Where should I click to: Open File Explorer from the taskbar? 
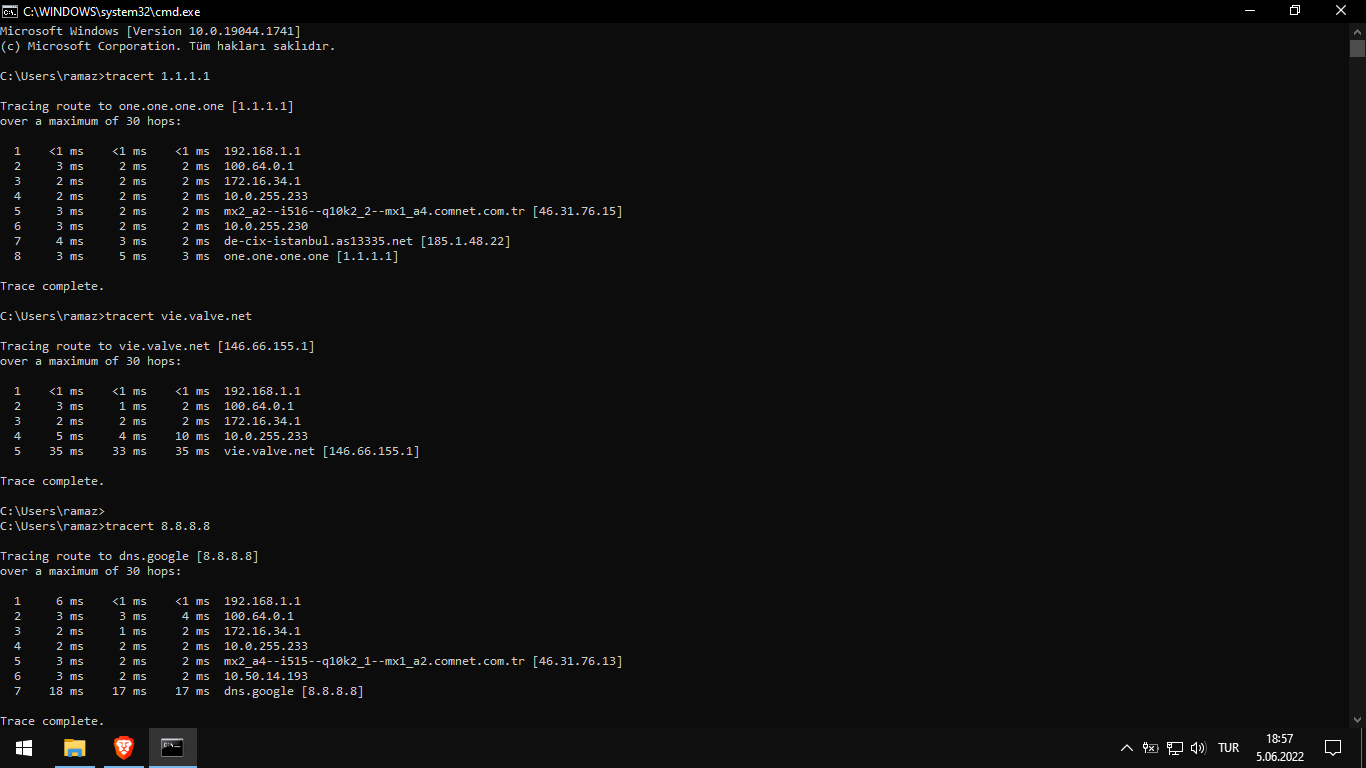pos(75,747)
